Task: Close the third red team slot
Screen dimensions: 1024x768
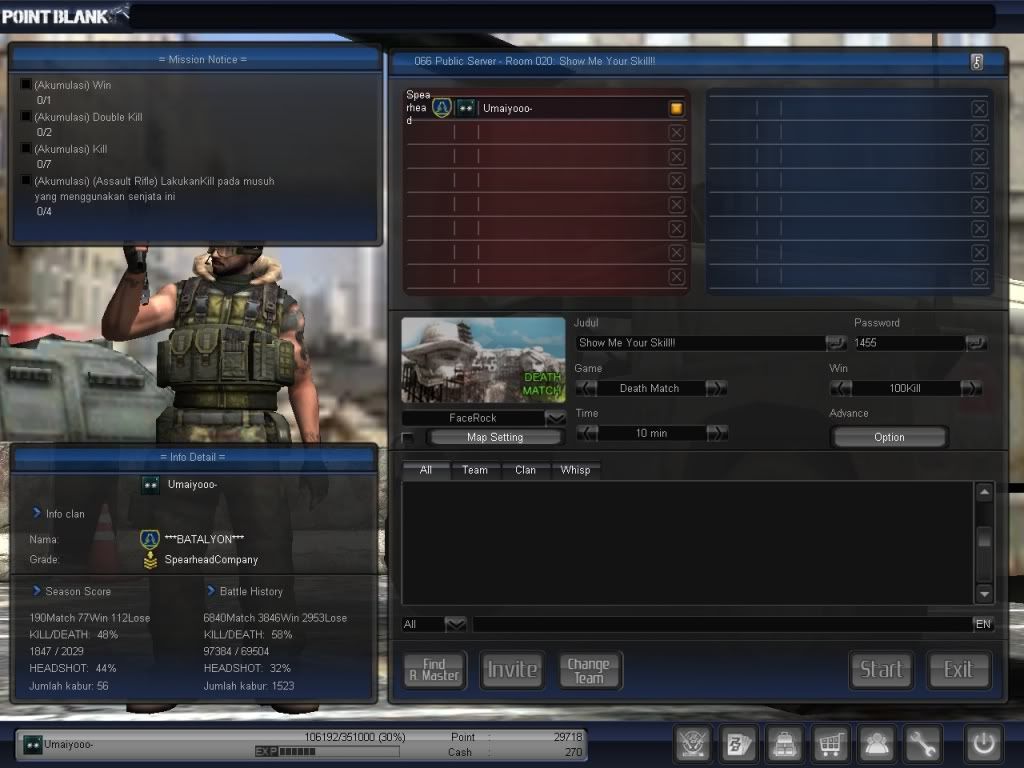Action: 677,157
